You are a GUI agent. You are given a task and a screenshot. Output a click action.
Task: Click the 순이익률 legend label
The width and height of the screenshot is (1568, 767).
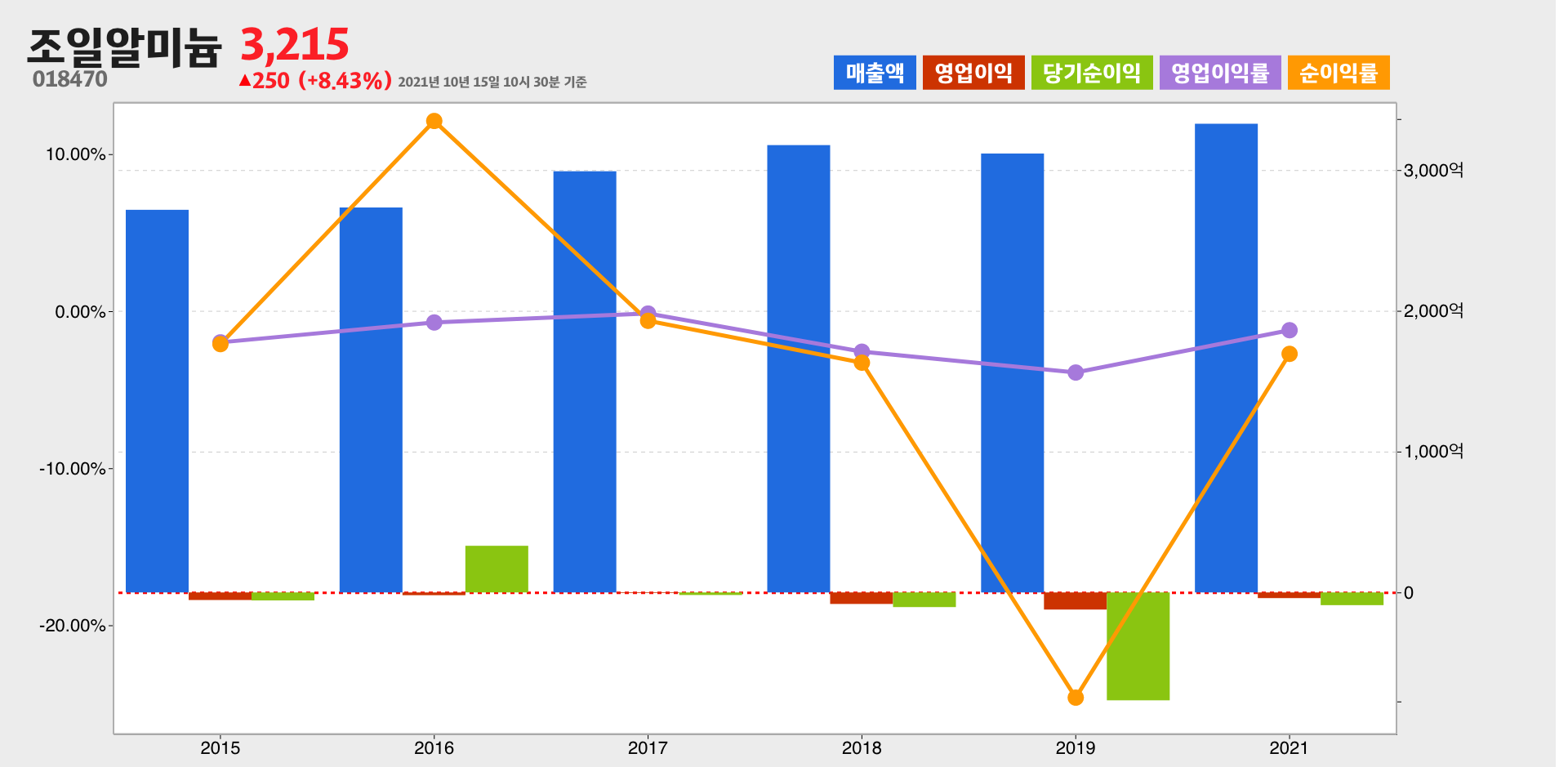click(x=1339, y=73)
